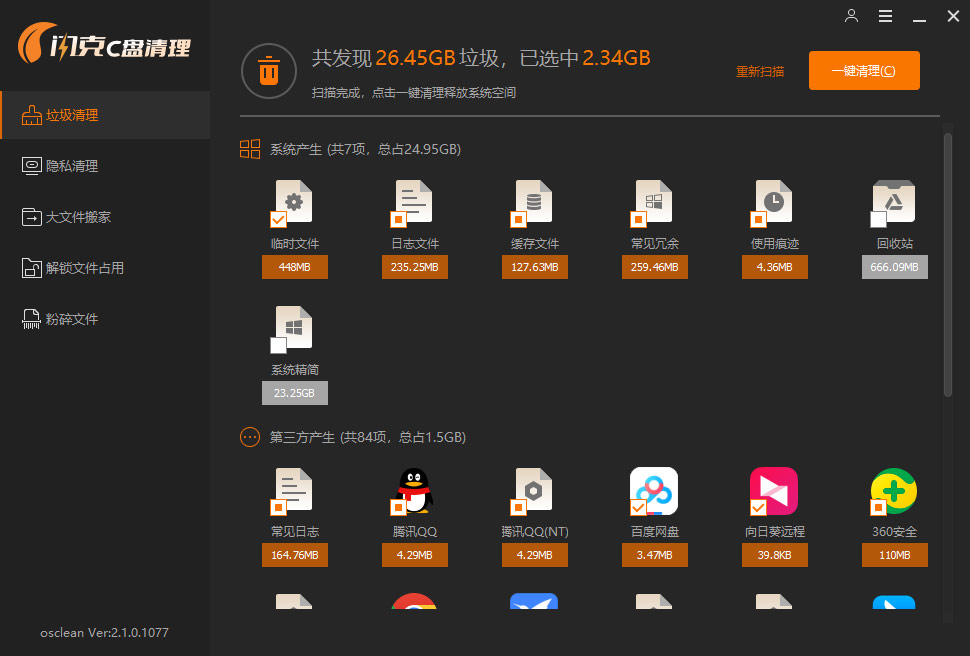Click the 23.25GB size button
Screen dimensions: 970x656
pyautogui.click(x=294, y=393)
